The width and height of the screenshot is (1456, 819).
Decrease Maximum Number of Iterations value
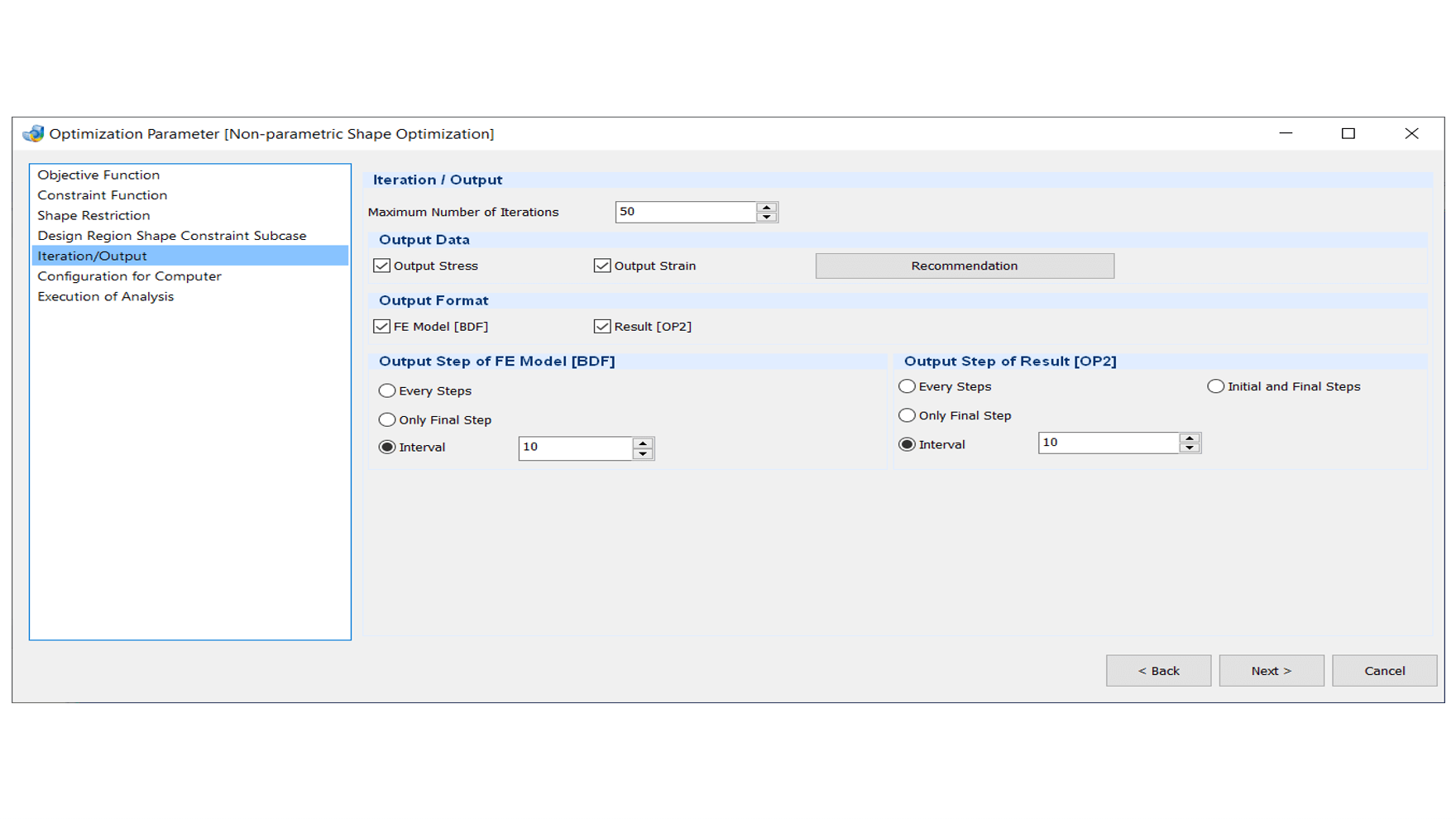pyautogui.click(x=767, y=218)
